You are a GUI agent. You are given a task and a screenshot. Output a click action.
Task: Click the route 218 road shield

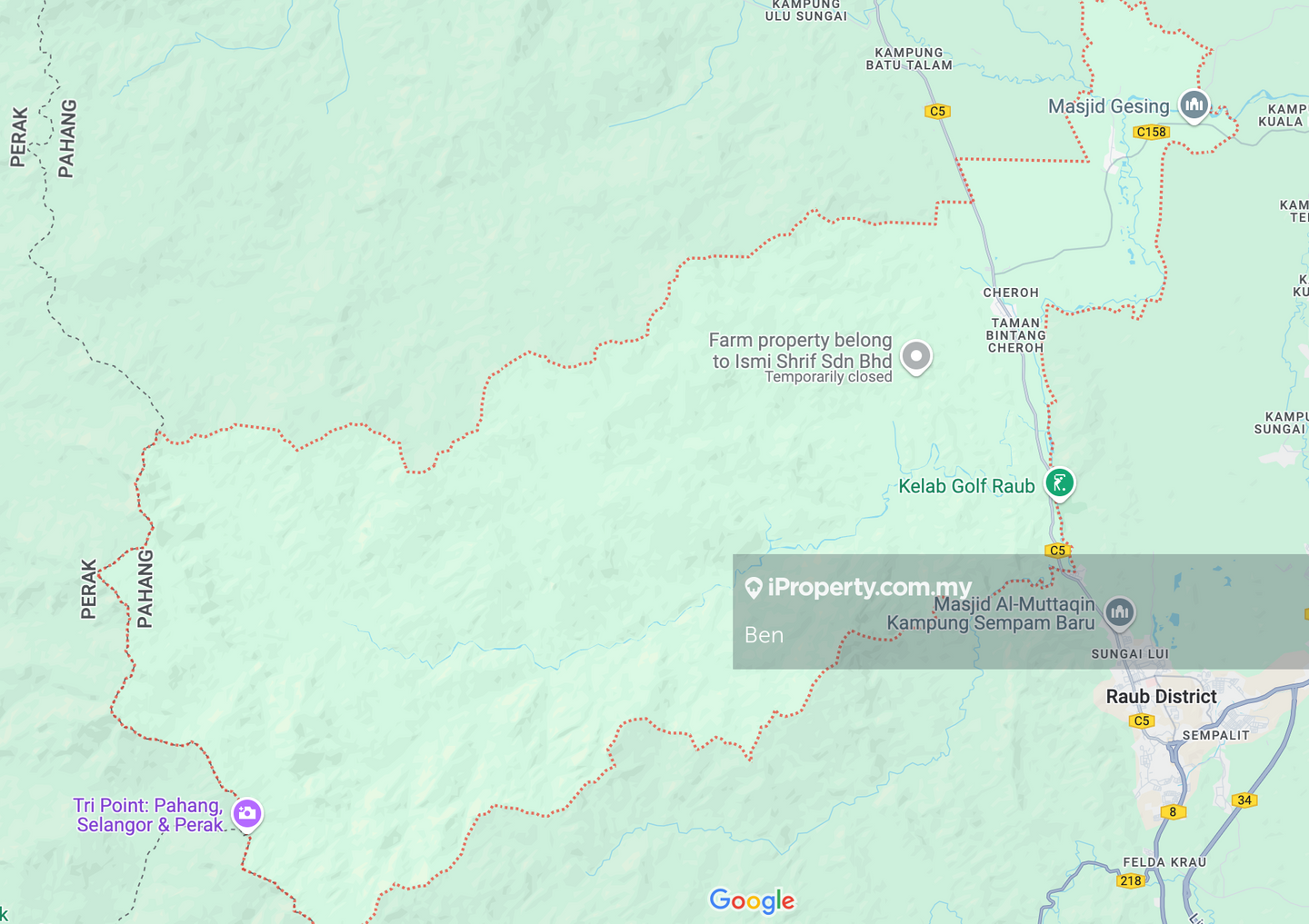tap(1130, 880)
